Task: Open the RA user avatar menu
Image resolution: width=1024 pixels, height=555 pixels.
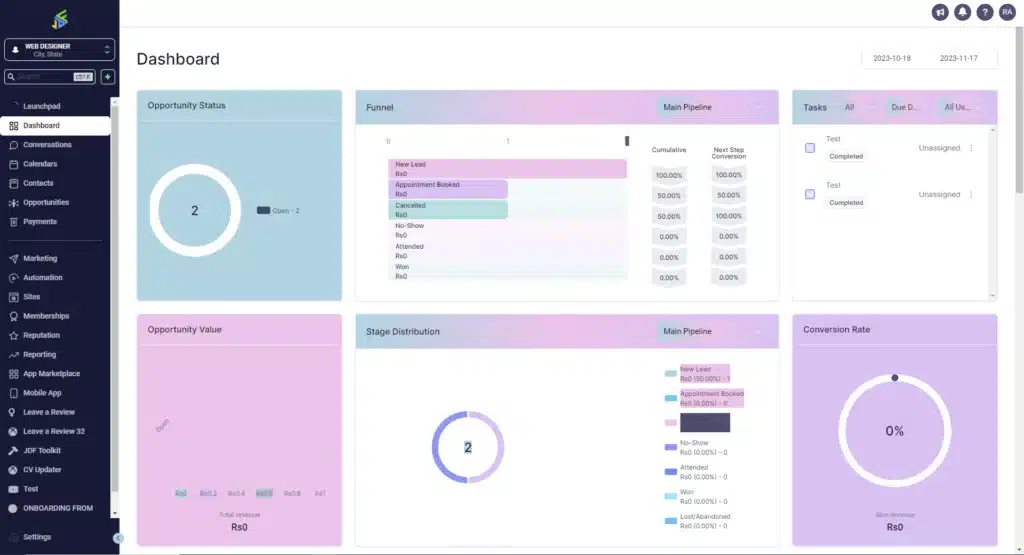Action: coord(1007,12)
